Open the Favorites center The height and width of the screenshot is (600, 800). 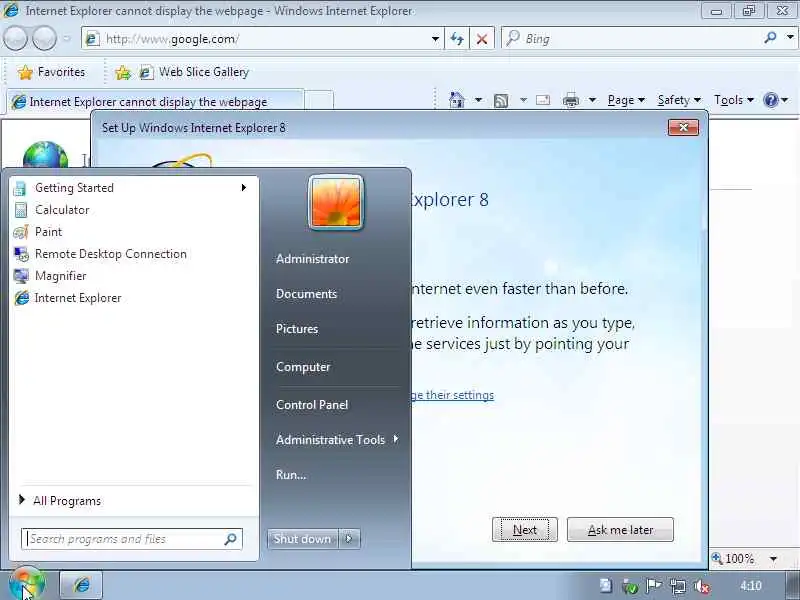(51, 72)
